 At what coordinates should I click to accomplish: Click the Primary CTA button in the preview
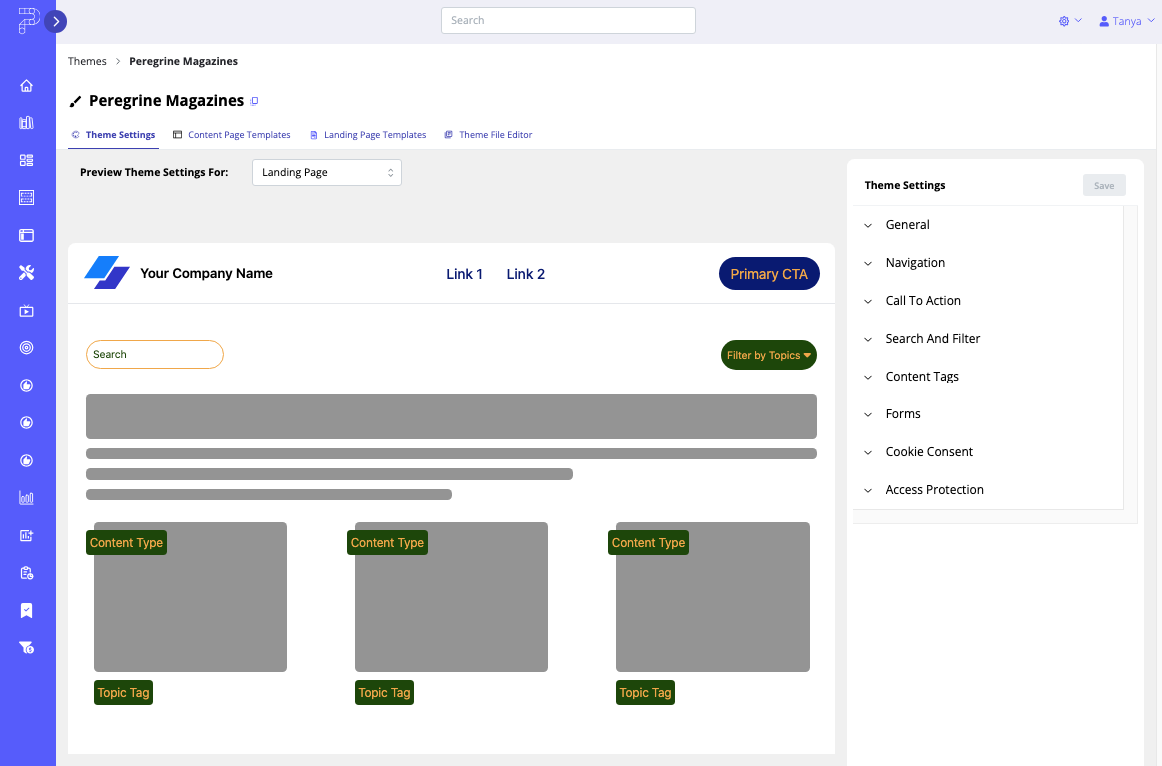click(769, 273)
